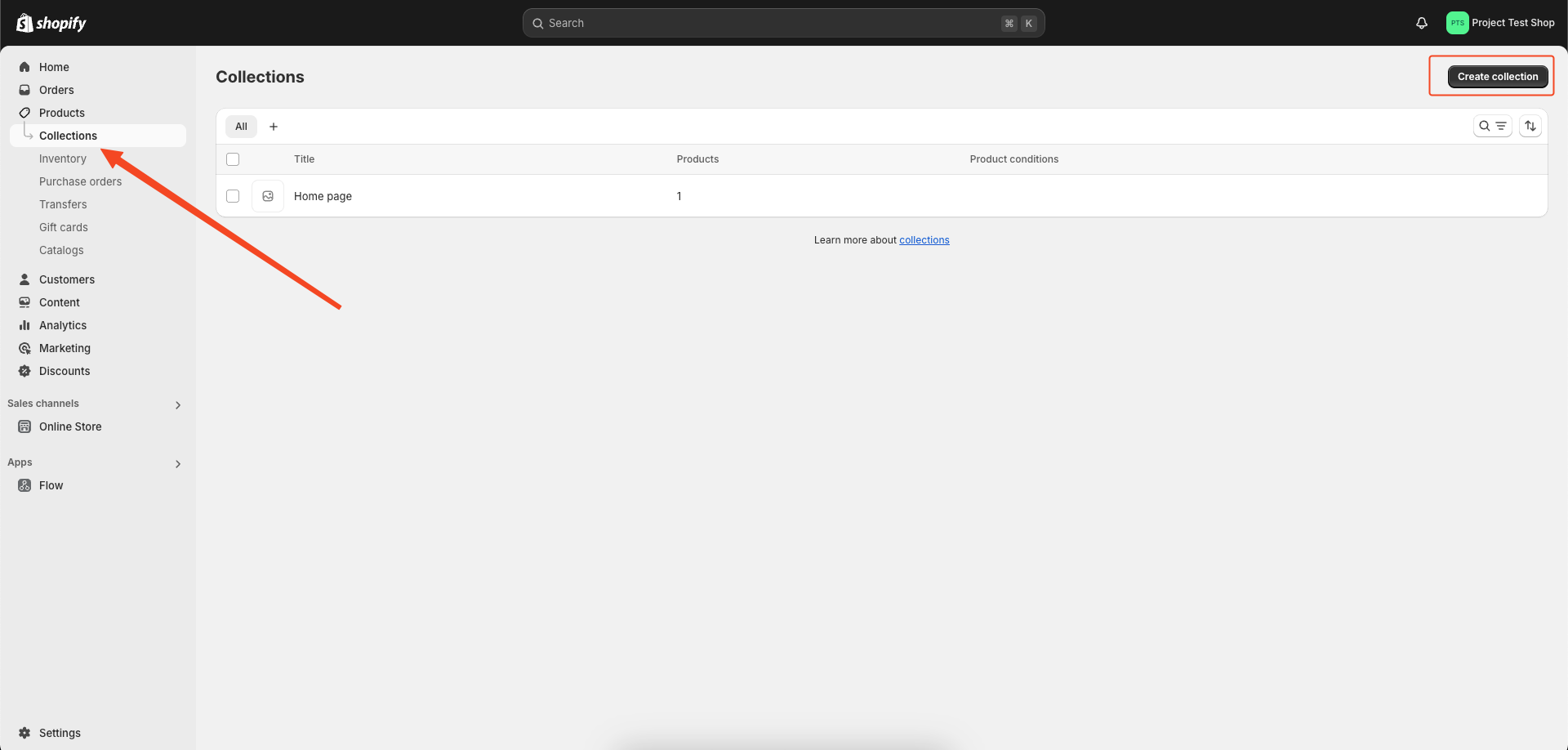The width and height of the screenshot is (1568, 750).
Task: Click the Shopify logo
Action: point(51,22)
